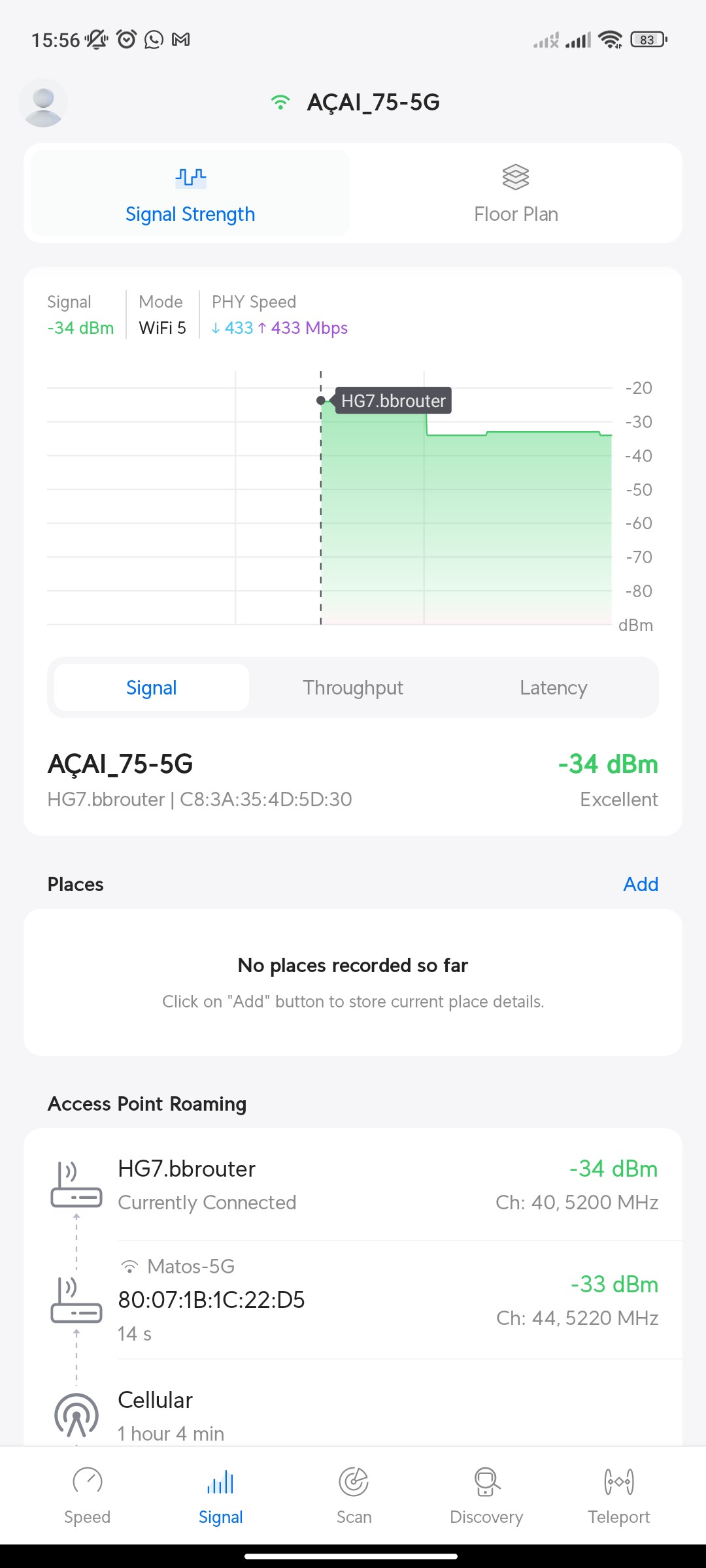Tap the Matos-5G router icon
This screenshot has width=706, height=1568.
76,1300
